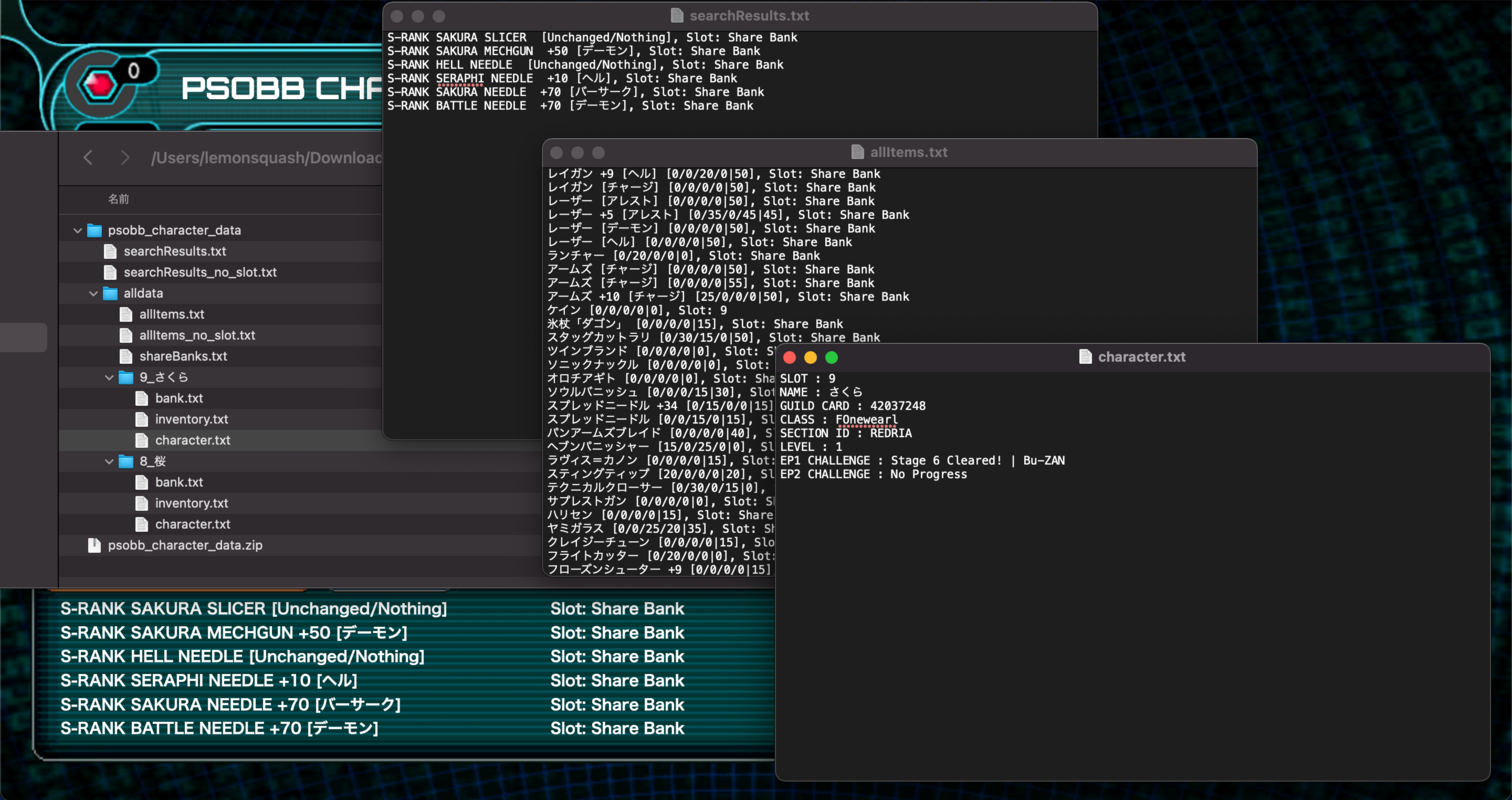
Task: Select inventory.txt inside the 8_桜 folder
Action: (192, 503)
